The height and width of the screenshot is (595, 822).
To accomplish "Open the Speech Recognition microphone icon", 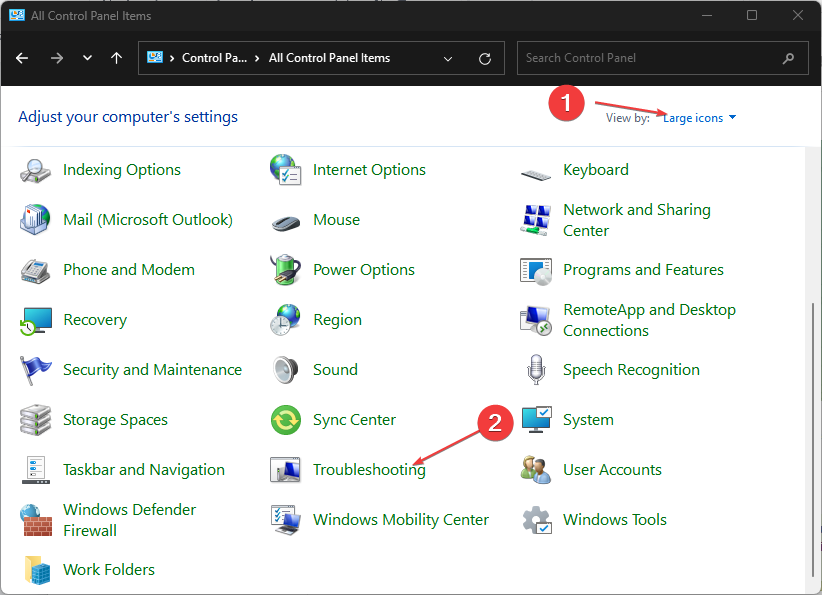I will tap(536, 370).
